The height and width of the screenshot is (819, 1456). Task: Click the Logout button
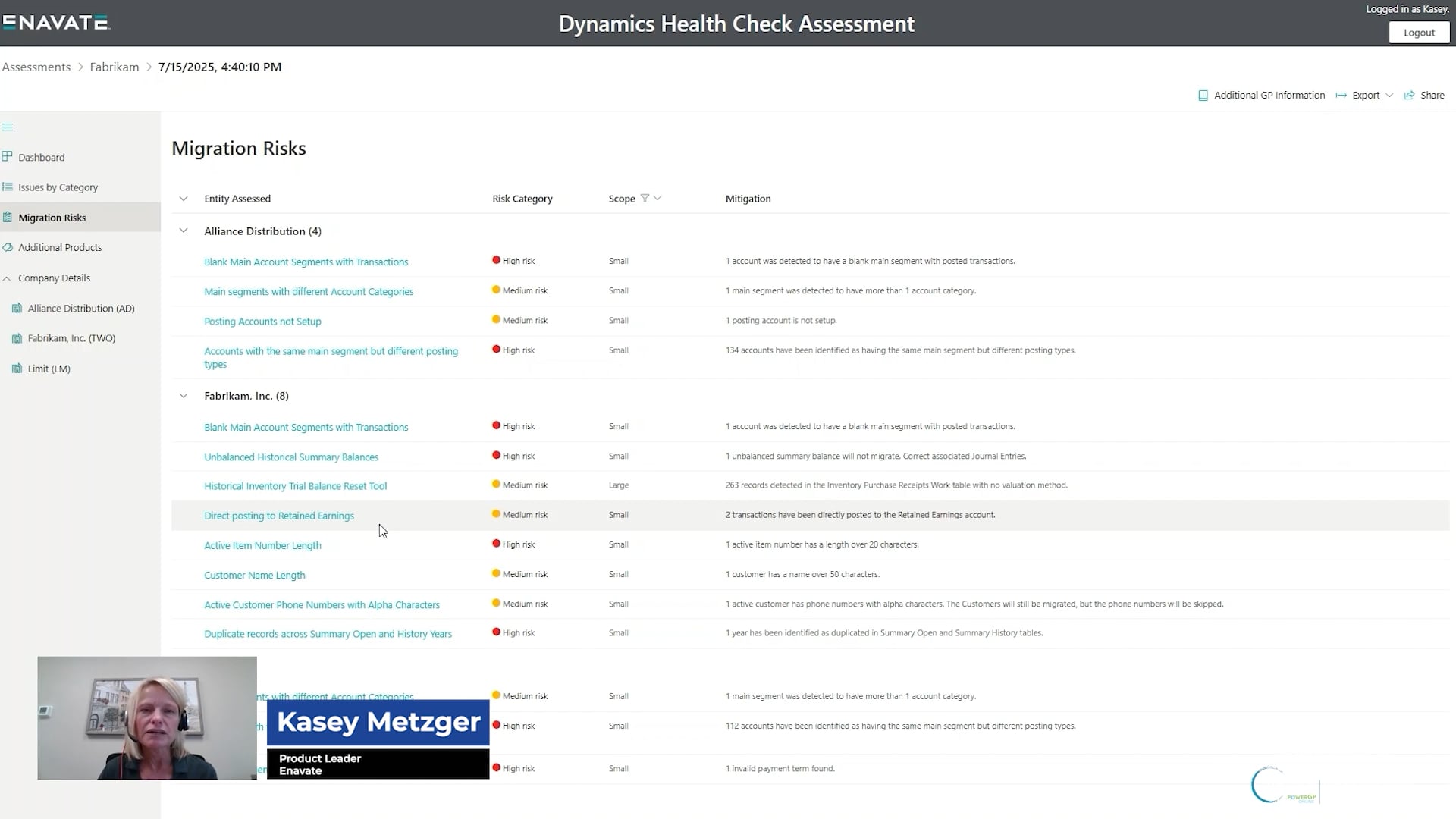1418,32
